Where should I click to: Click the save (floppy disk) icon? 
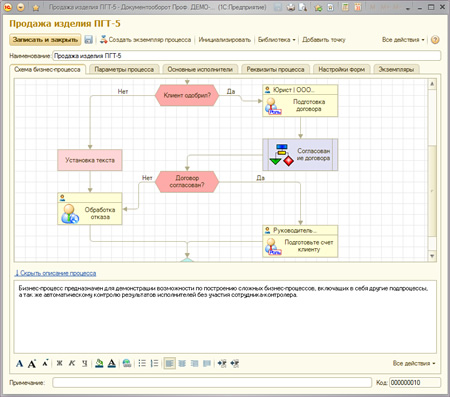tap(88, 40)
